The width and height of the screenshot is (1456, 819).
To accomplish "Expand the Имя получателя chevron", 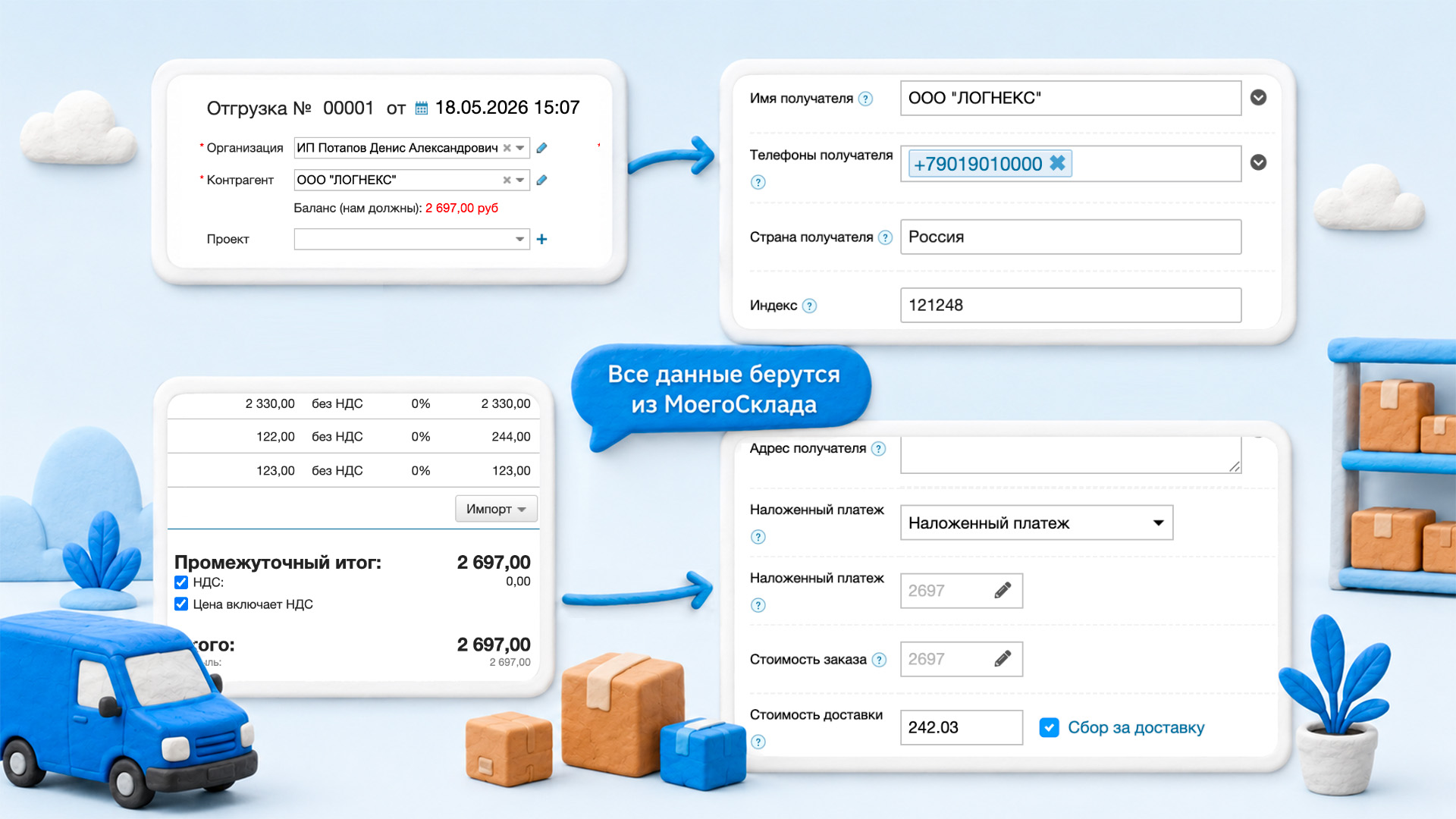I will 1258,98.
